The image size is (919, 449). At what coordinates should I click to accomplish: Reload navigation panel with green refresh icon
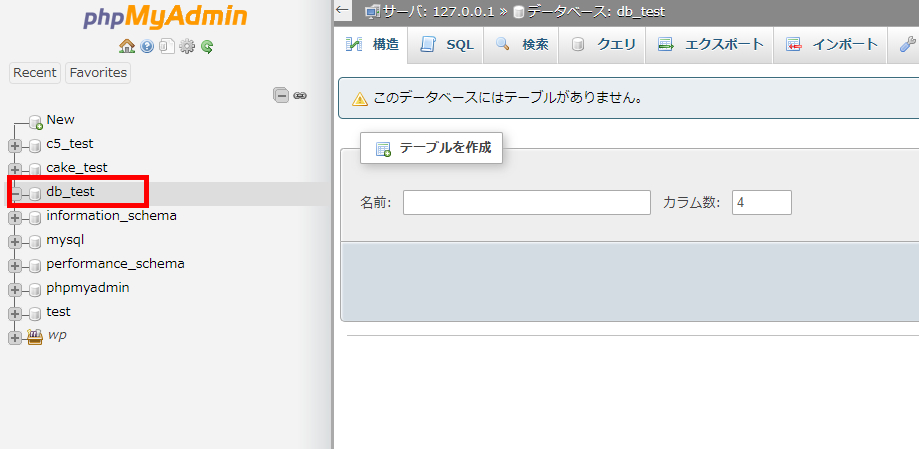(x=207, y=46)
